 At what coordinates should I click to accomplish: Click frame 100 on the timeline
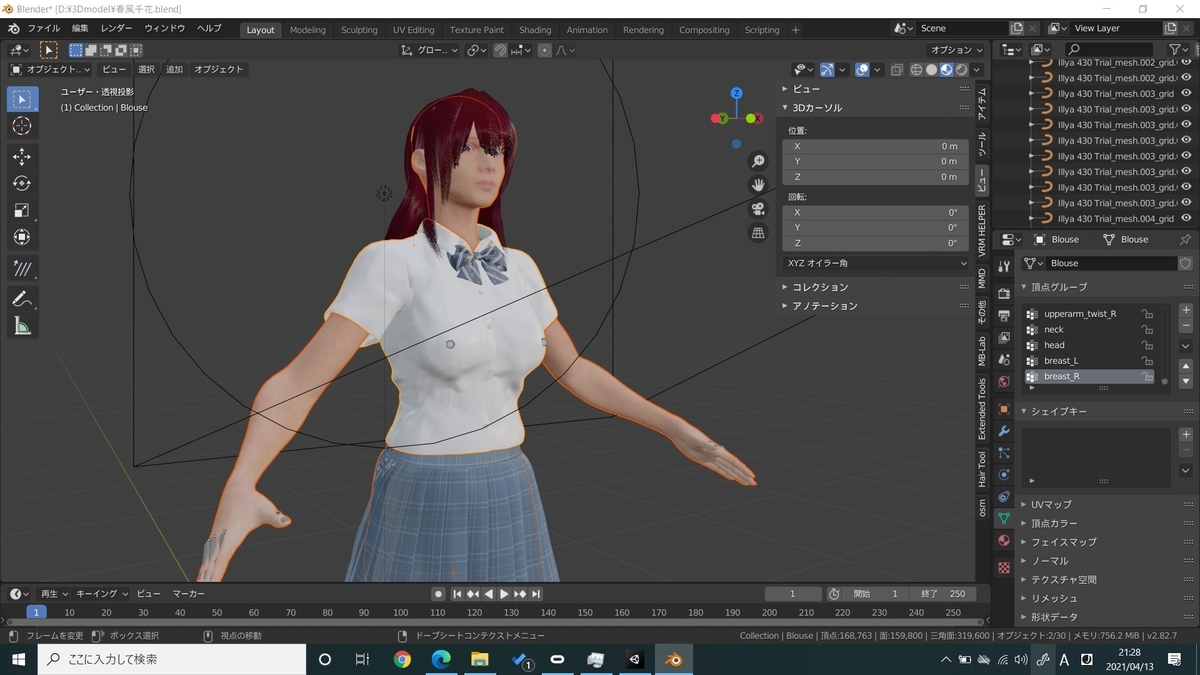[400, 612]
